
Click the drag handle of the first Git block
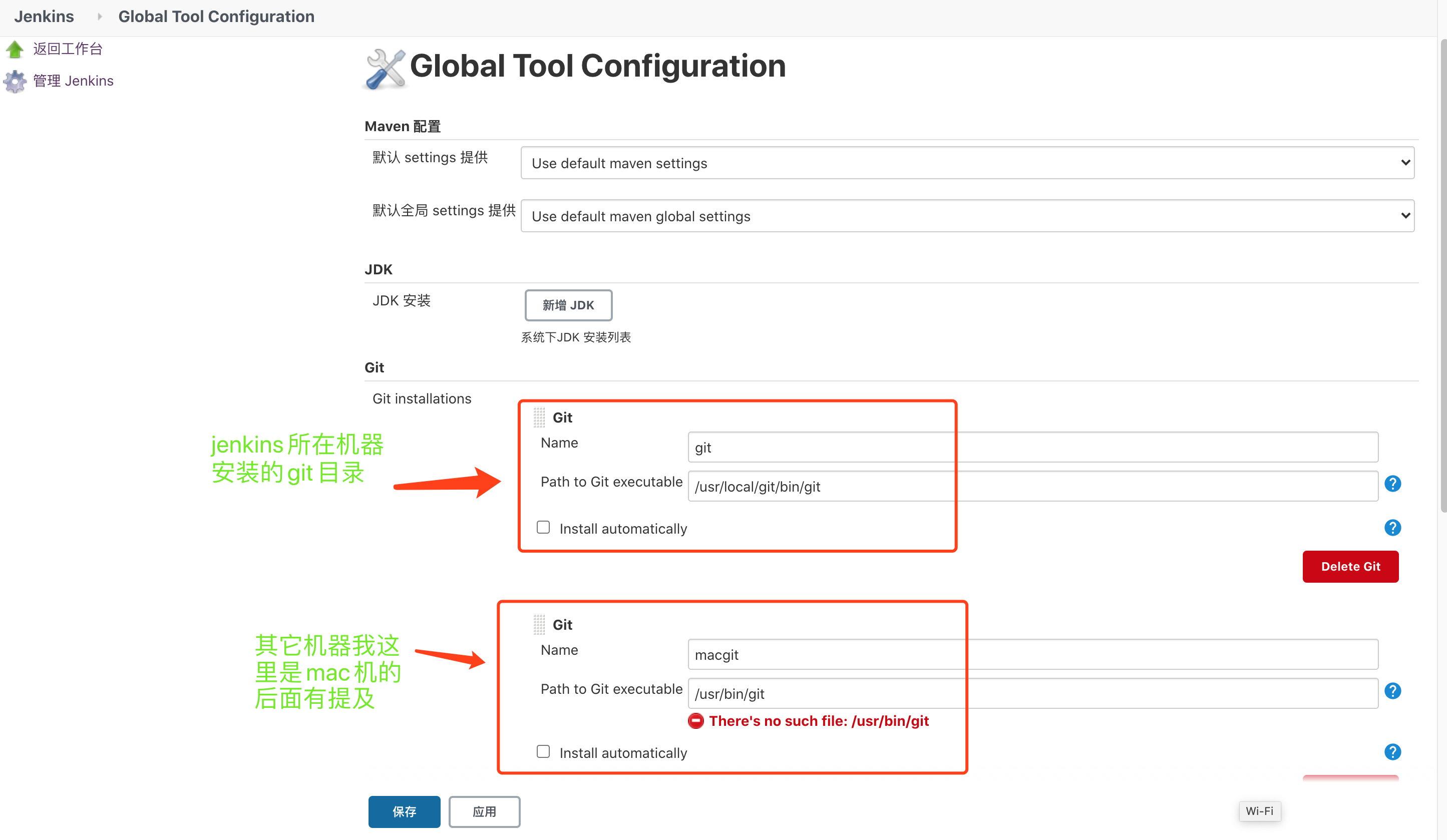click(x=539, y=417)
